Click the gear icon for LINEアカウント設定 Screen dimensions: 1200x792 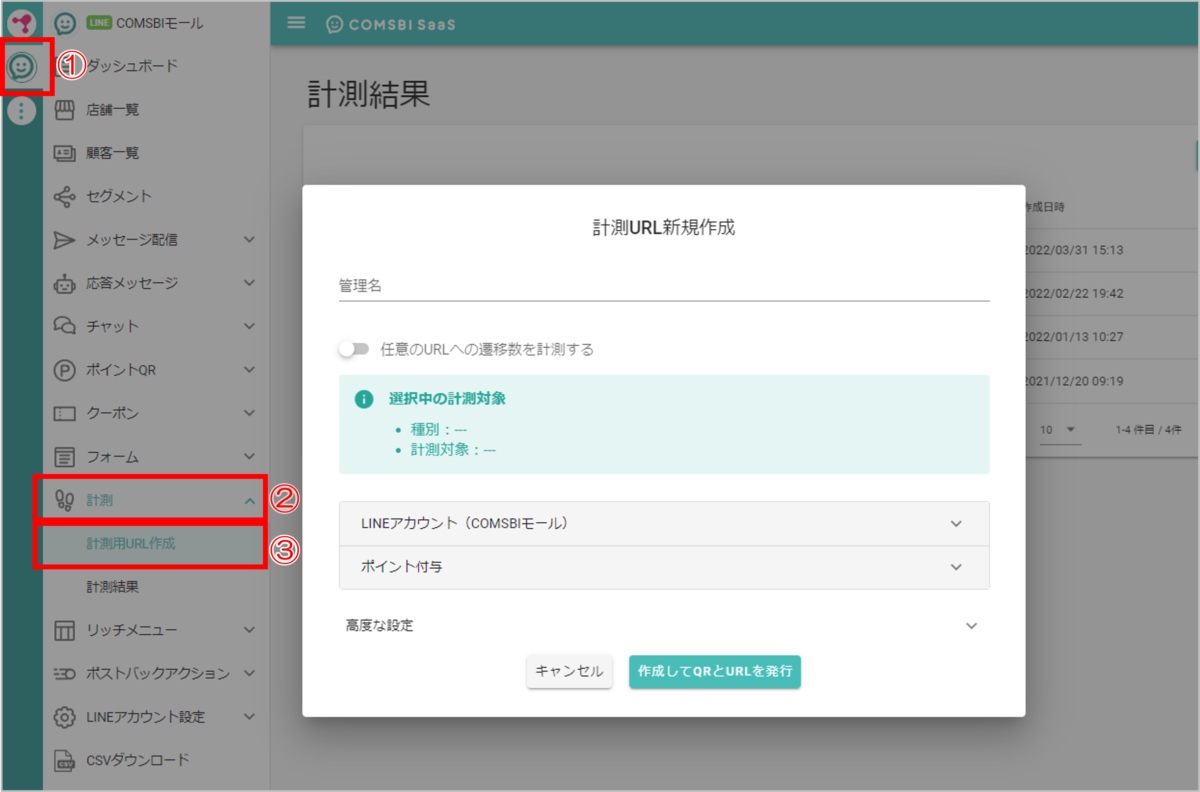click(65, 717)
